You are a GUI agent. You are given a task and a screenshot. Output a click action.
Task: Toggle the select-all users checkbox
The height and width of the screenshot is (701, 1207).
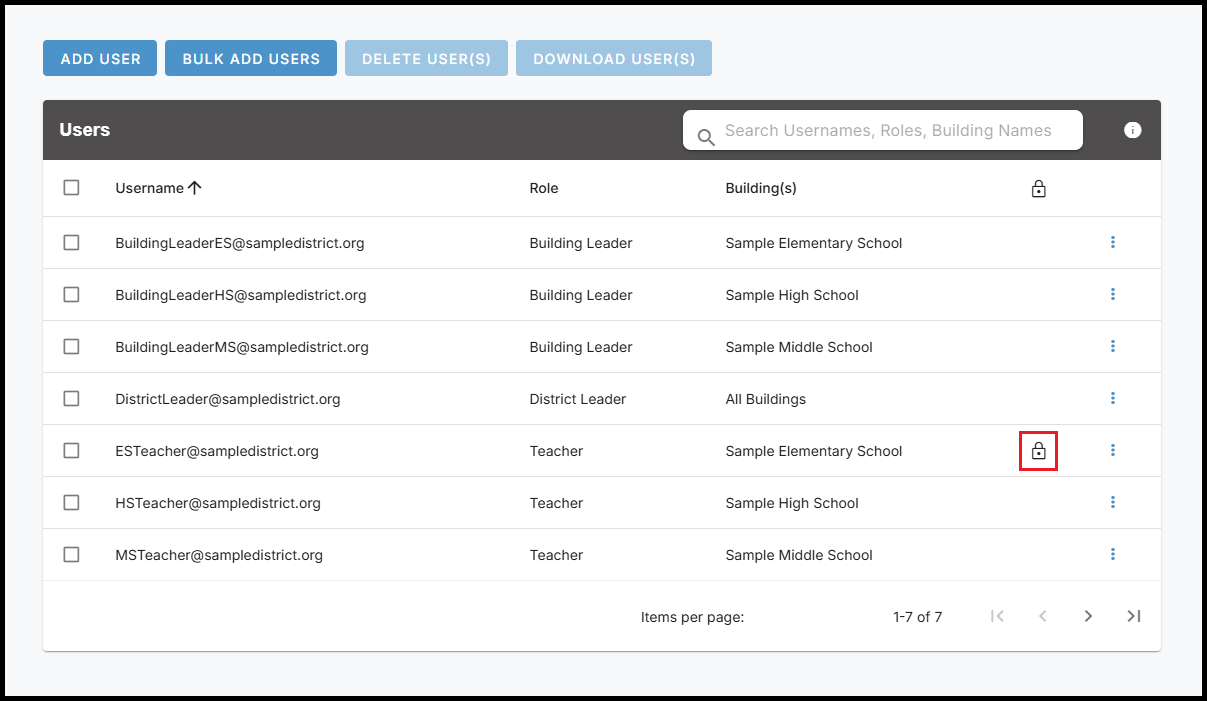(71, 187)
